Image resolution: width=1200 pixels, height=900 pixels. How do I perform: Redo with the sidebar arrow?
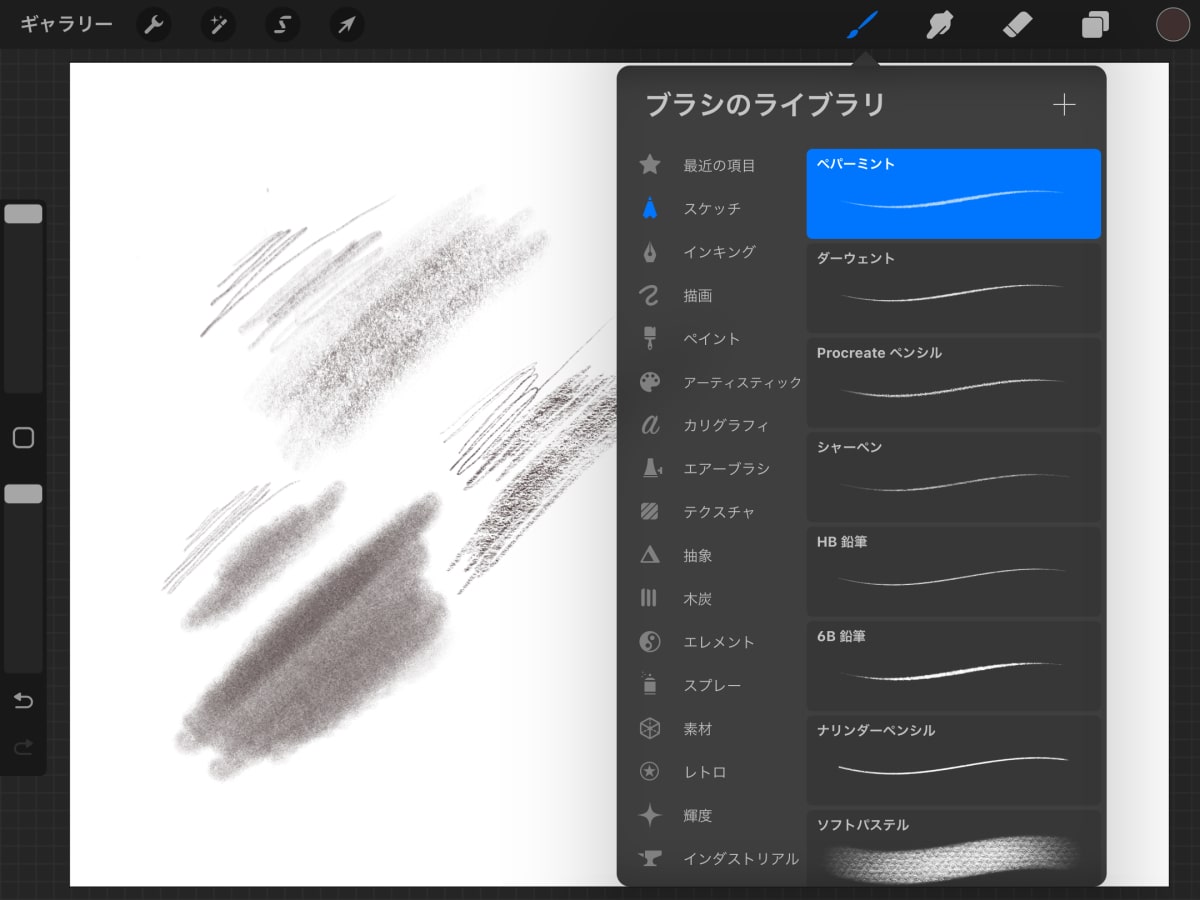[23, 746]
